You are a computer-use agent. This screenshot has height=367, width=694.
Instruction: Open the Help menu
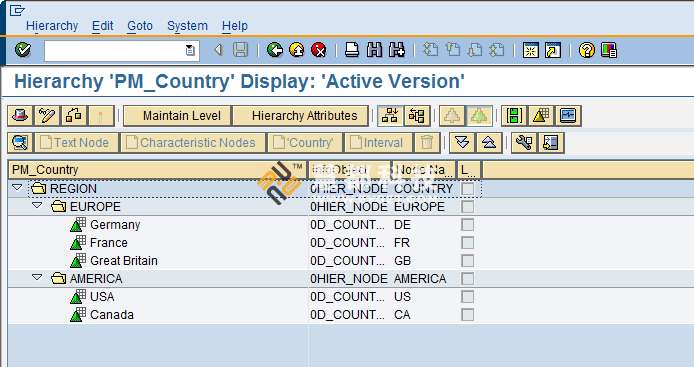pos(235,26)
